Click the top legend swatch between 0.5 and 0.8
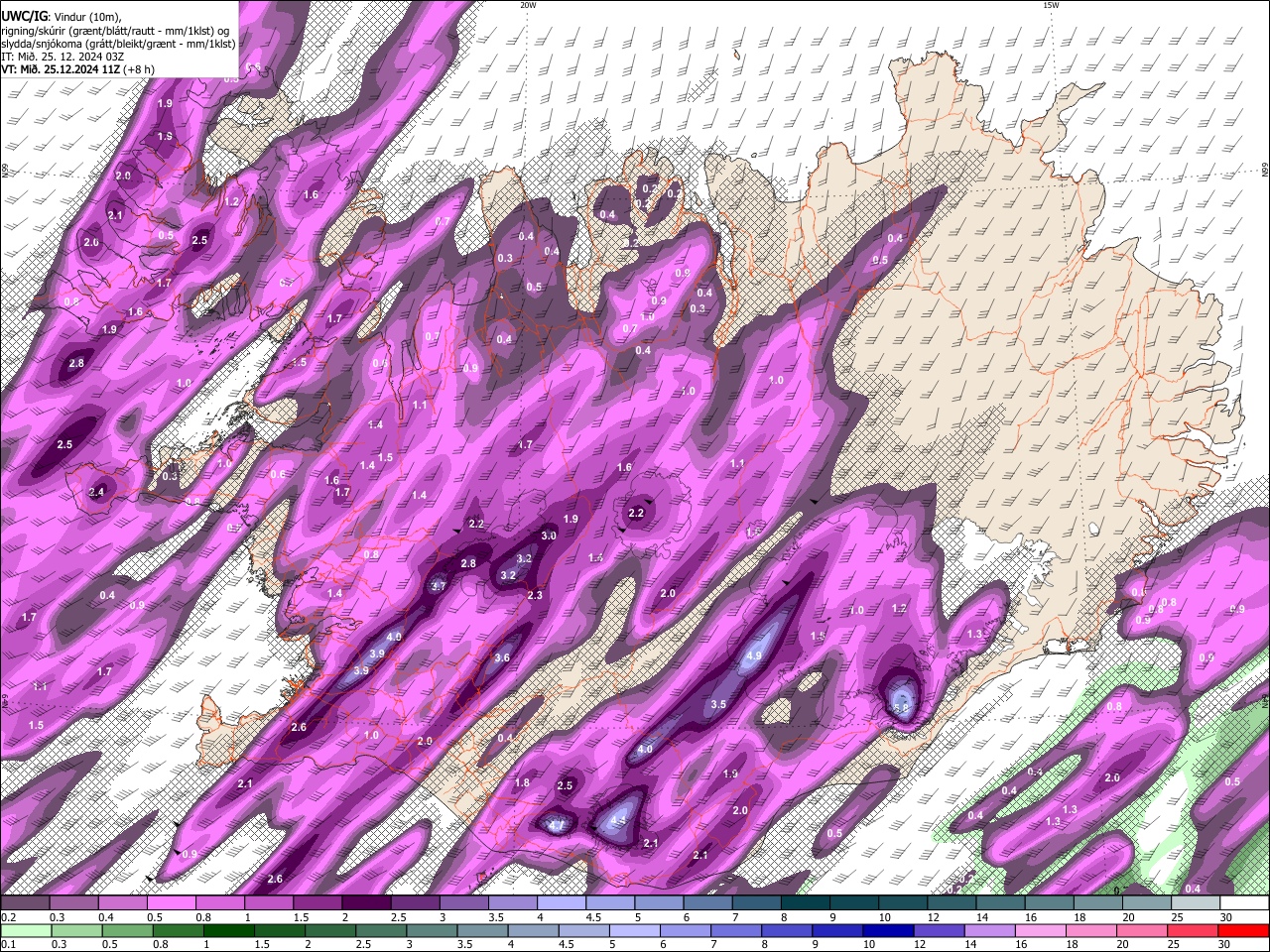Viewport: 1270px width, 952px height. [171, 903]
